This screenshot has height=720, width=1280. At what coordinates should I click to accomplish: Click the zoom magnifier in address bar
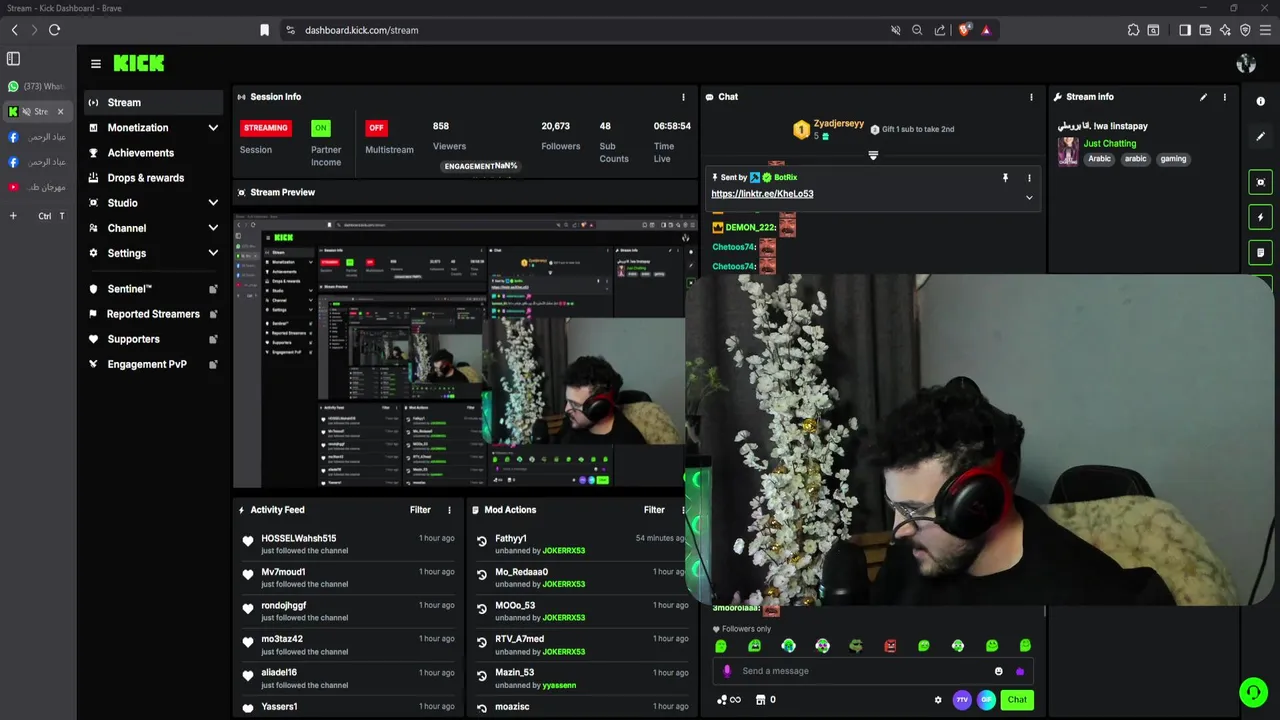pos(917,30)
